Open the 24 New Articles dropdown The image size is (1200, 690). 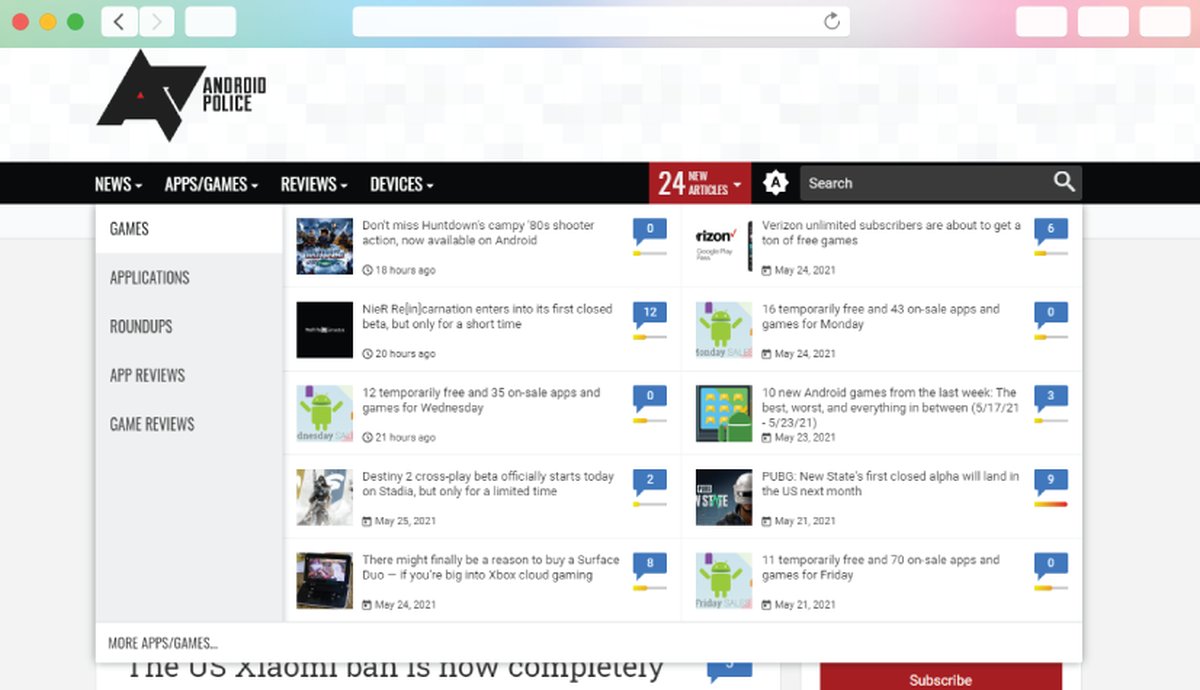click(x=700, y=184)
